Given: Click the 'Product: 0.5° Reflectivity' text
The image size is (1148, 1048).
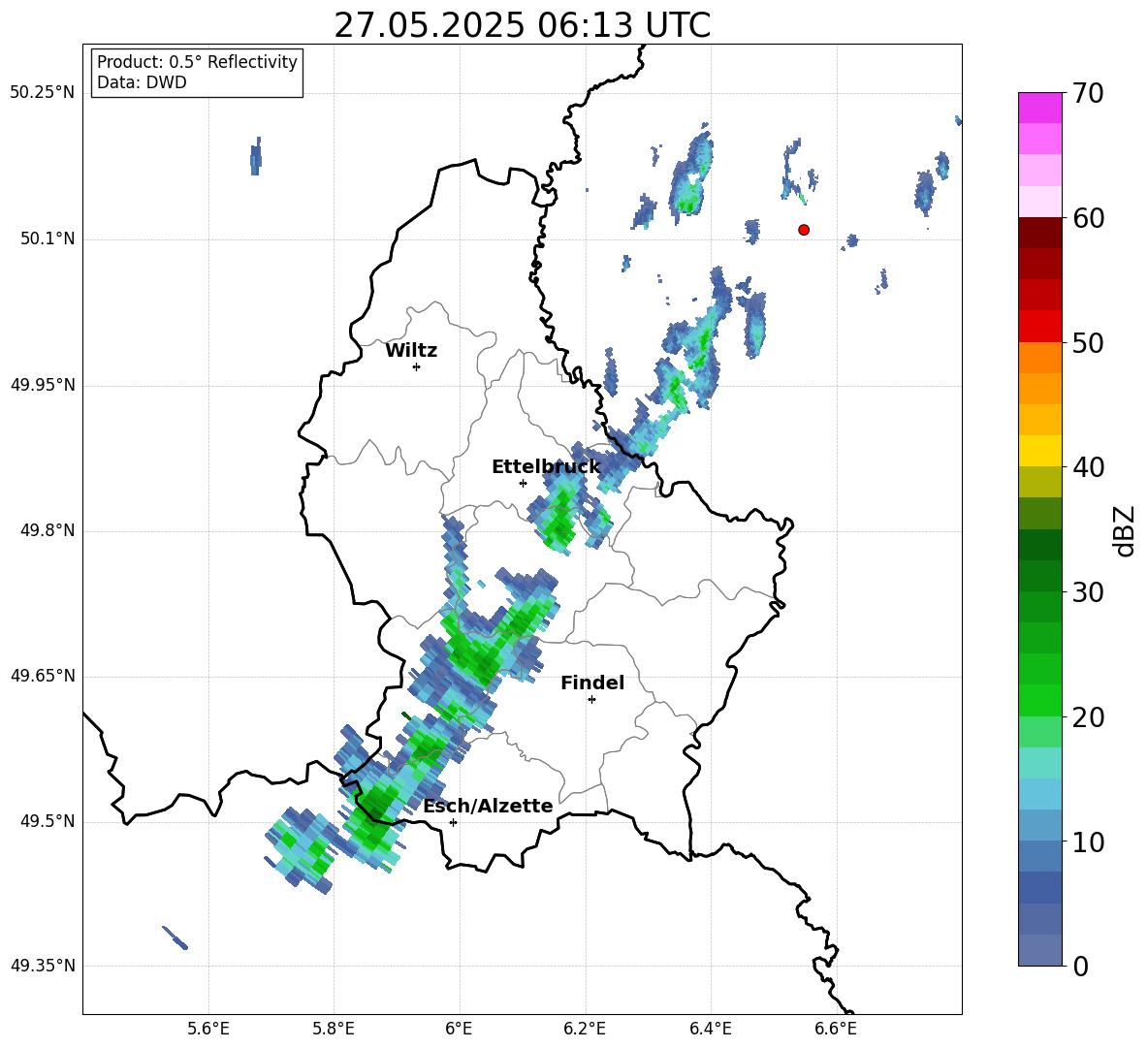Looking at the screenshot, I should click(x=197, y=61).
